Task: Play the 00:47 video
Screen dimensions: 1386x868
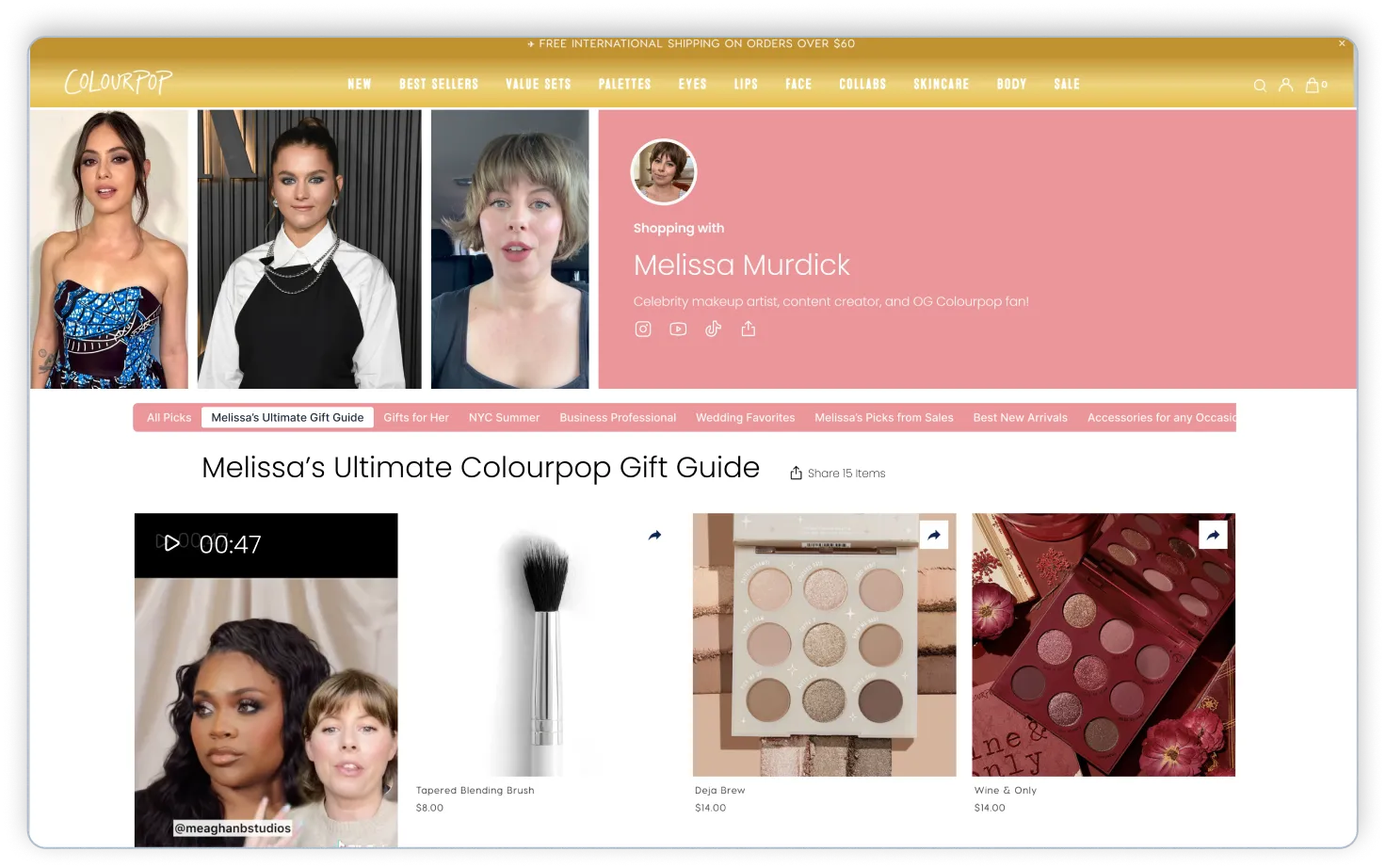Action: (171, 543)
